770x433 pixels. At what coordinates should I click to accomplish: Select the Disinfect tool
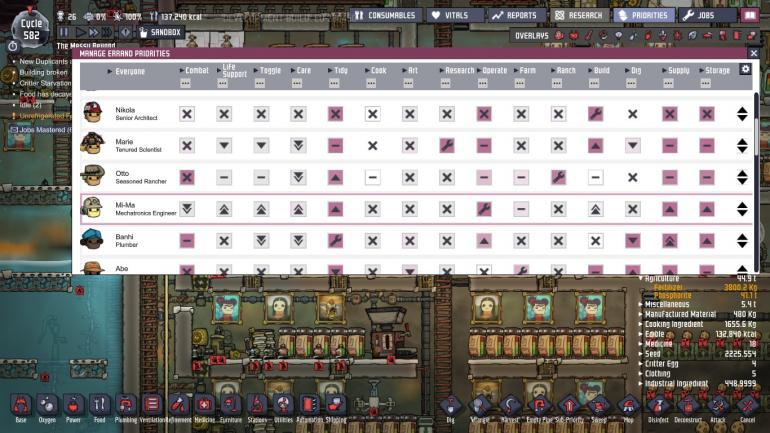[x=659, y=408]
